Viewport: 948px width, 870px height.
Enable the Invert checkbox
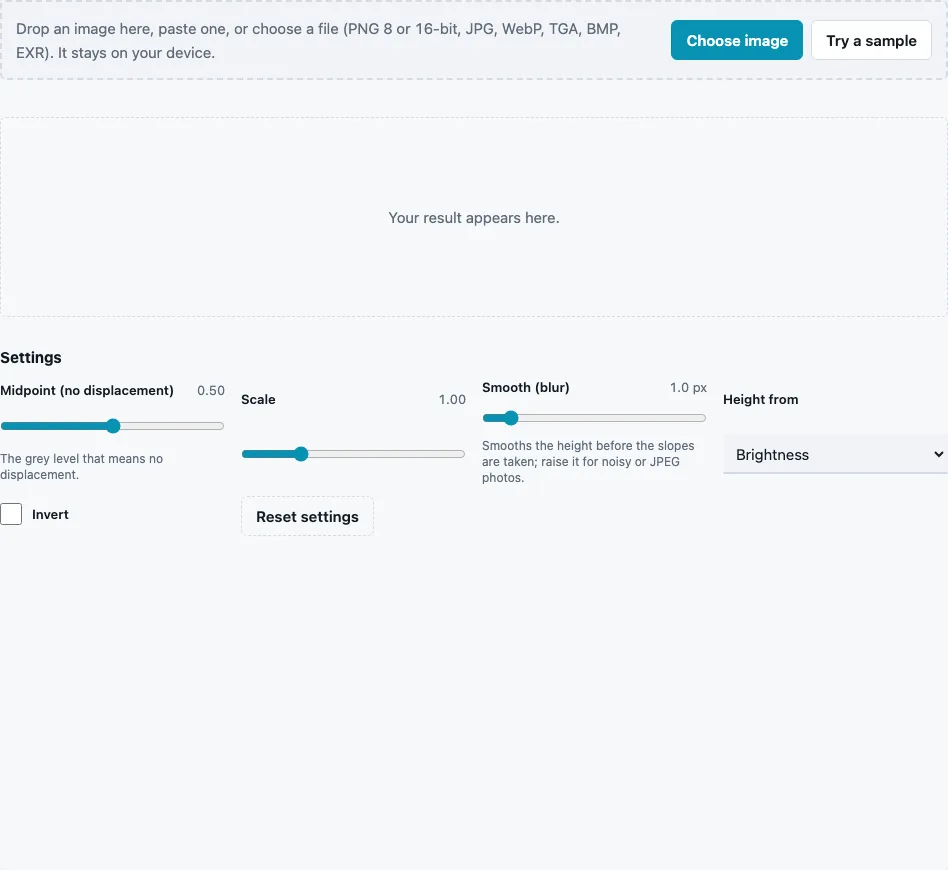[11, 514]
